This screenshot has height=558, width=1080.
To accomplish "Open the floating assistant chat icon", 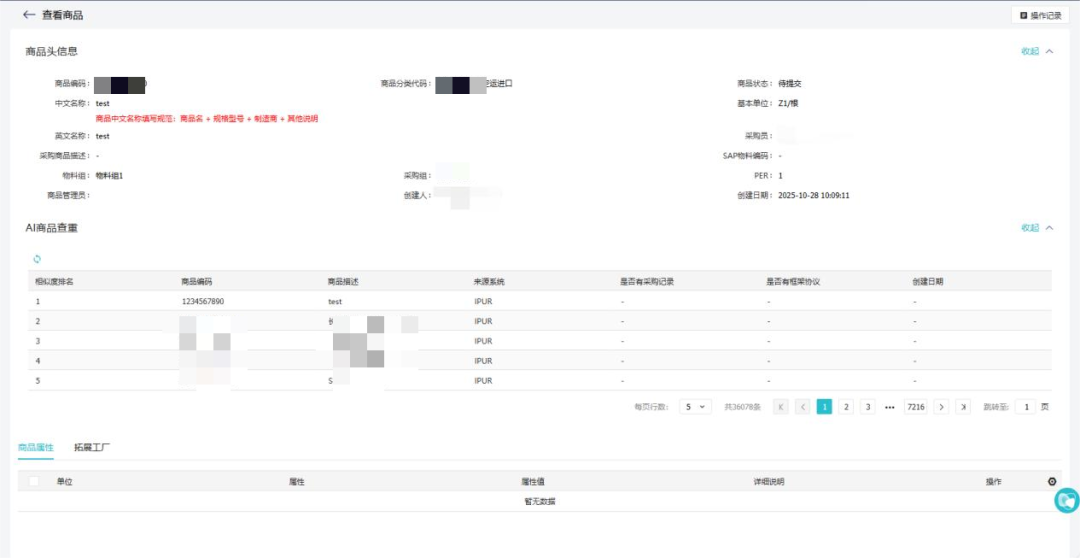I will pos(1066,500).
